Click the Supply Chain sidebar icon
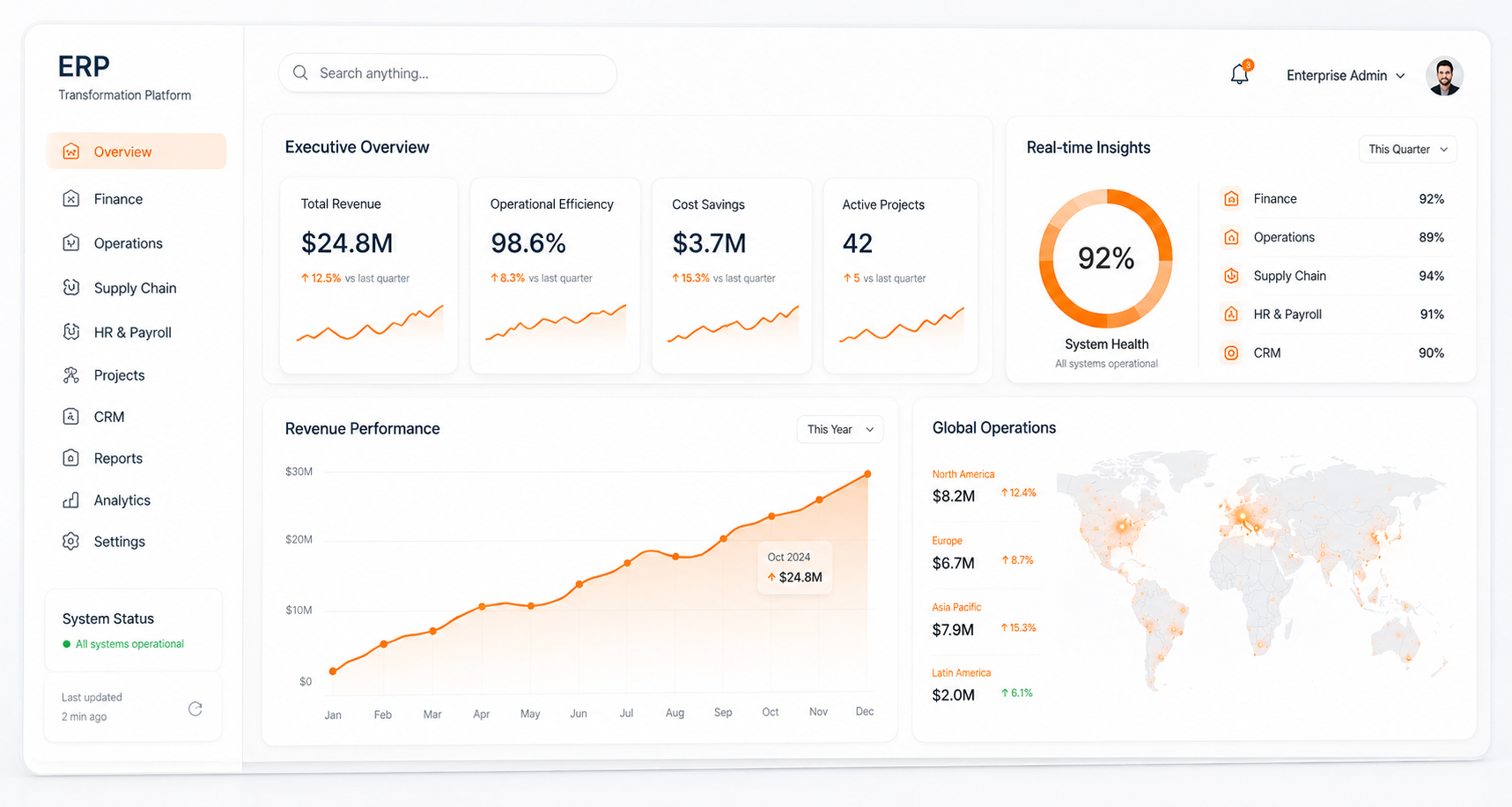Screen dimensions: 1512x807 [71, 287]
